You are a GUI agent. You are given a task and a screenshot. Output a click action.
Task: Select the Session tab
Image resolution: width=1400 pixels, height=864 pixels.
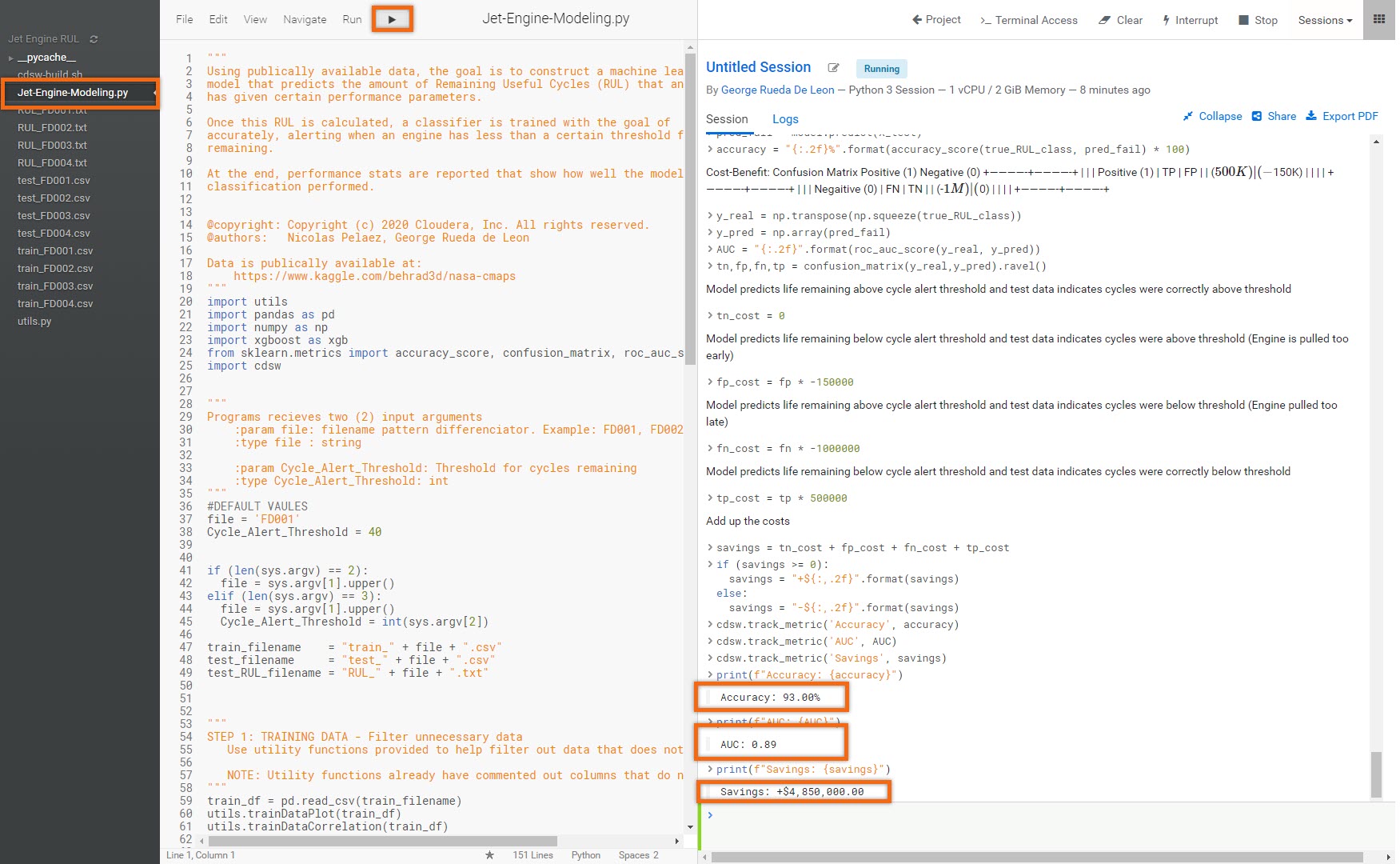pyautogui.click(x=727, y=119)
